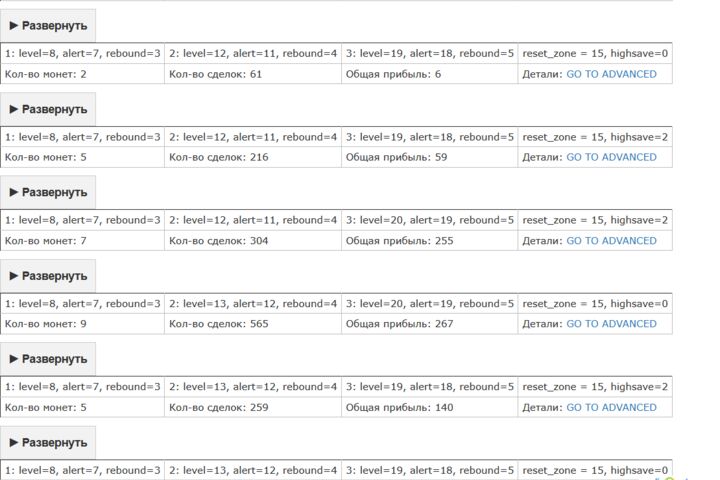Select the '3: level=20' cell in 304-trades table
Screen dimensions: 720x480
pos(430,220)
